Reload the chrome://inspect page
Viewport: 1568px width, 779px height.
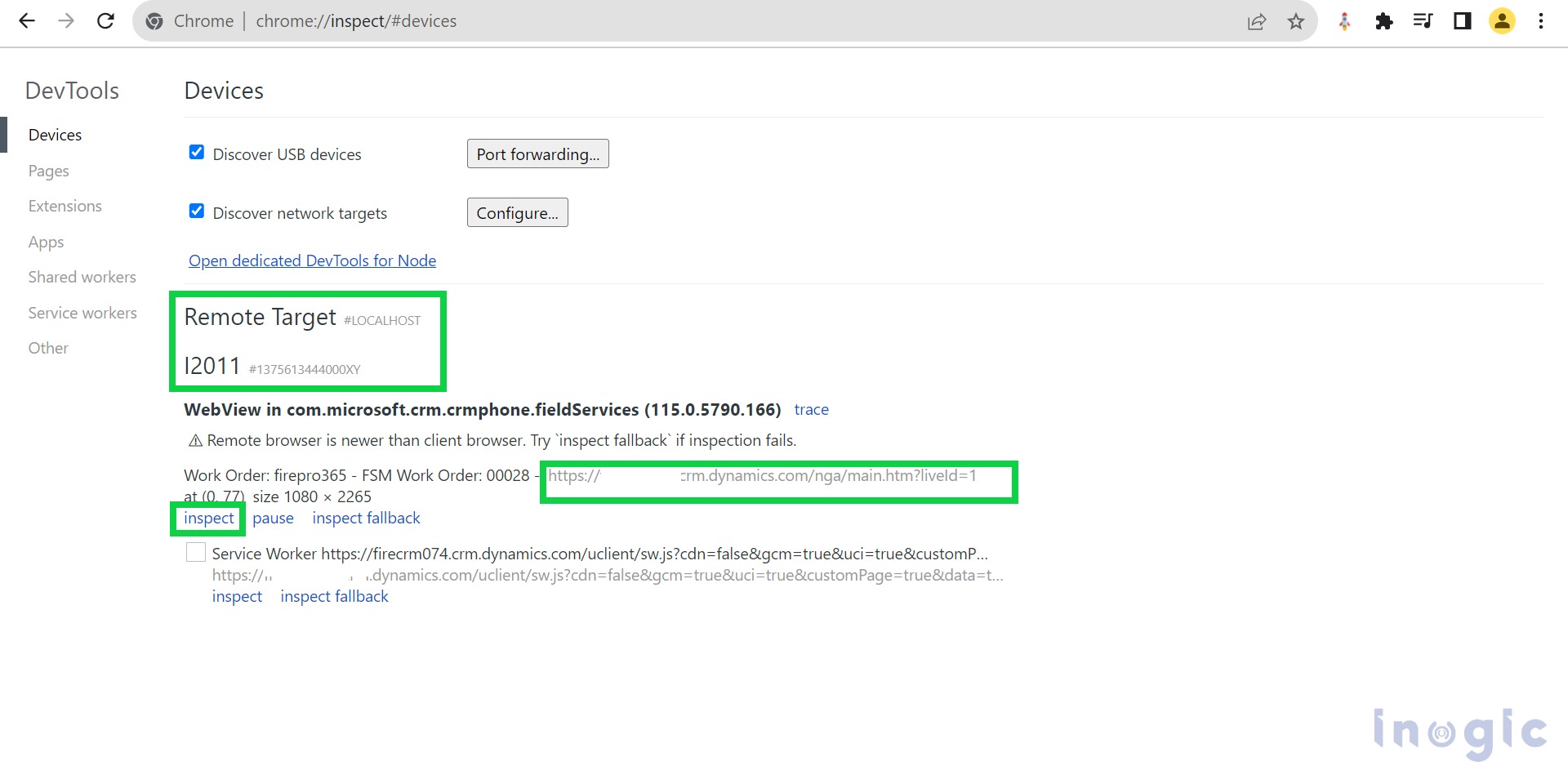tap(105, 21)
